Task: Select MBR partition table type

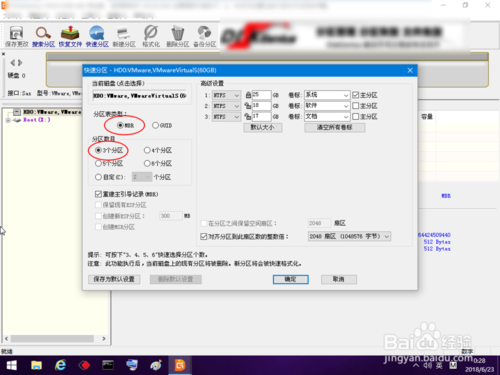Action: pyautogui.click(x=126, y=125)
